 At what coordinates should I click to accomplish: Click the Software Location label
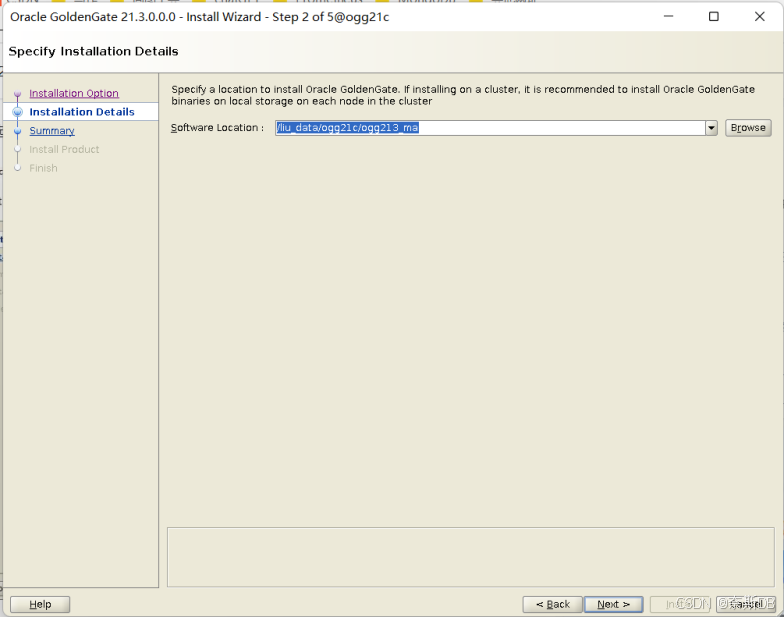[217, 128]
